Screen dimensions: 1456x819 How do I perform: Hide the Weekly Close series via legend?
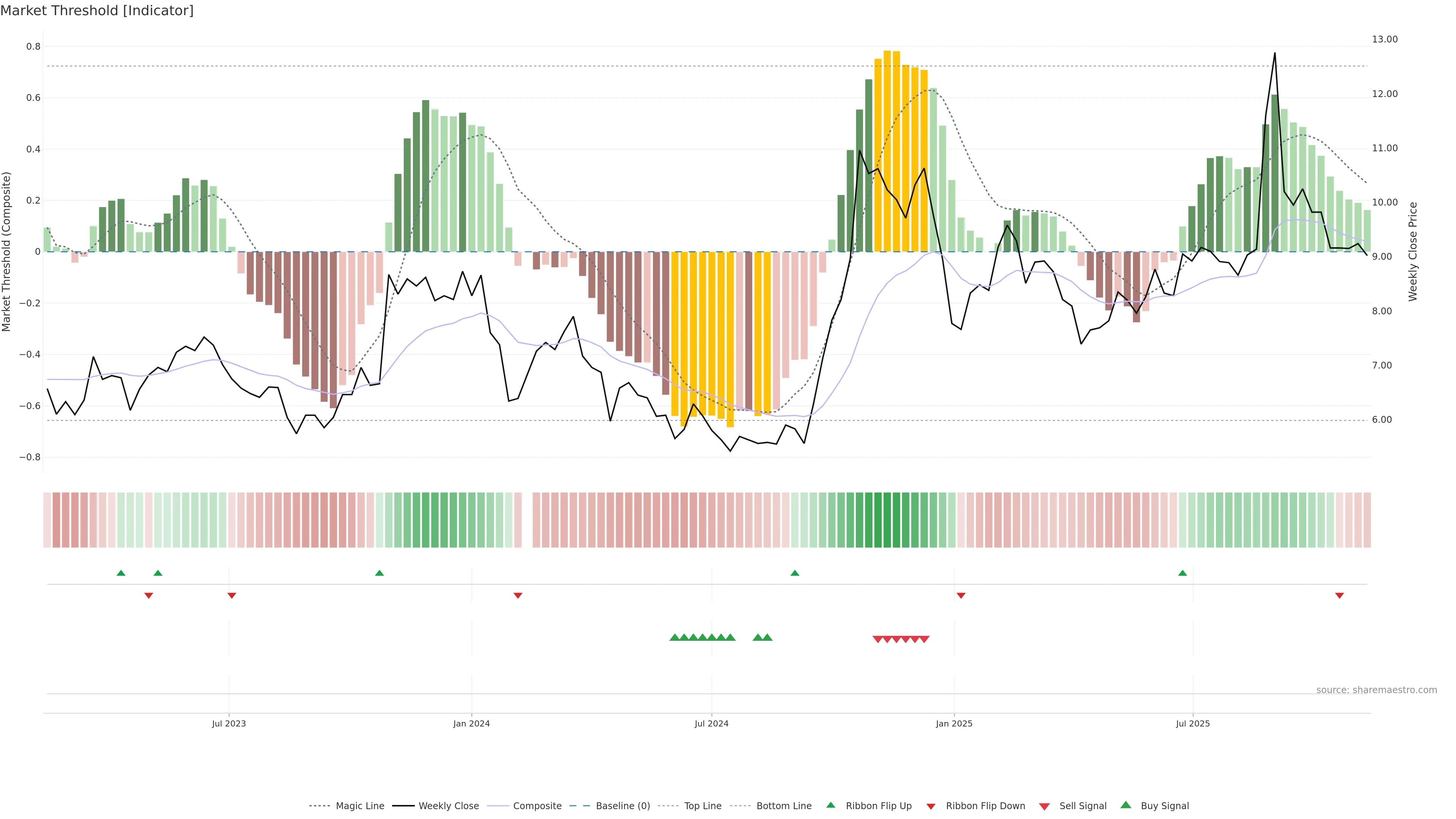pos(448,806)
